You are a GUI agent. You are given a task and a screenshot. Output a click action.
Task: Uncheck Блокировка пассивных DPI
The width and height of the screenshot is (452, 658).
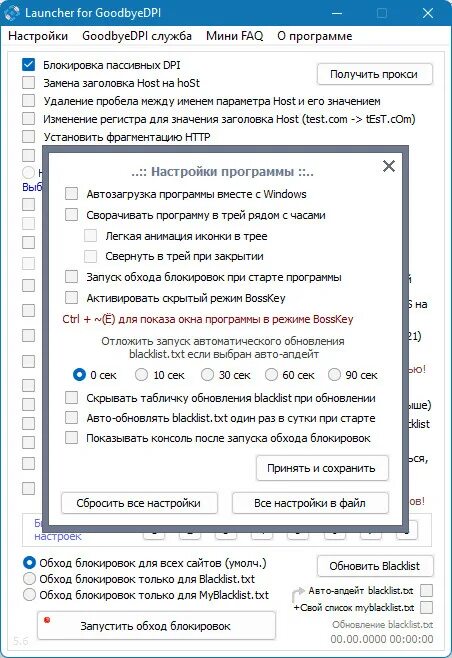click(x=29, y=65)
